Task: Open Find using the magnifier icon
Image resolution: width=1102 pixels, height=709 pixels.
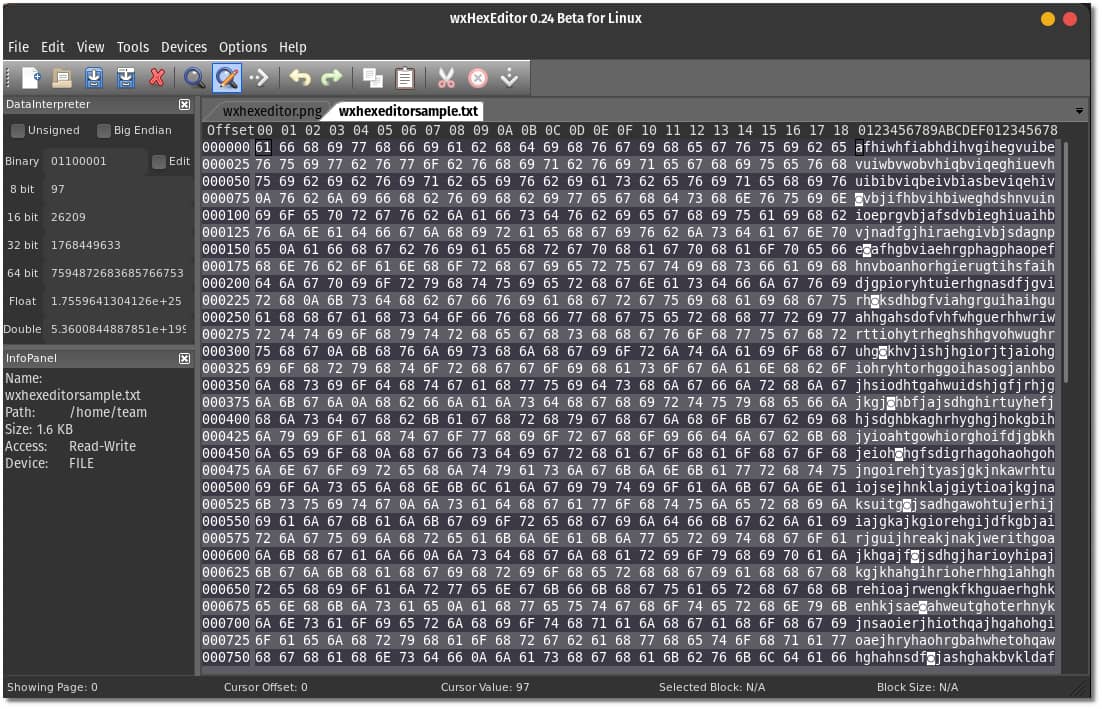Action: tap(195, 77)
